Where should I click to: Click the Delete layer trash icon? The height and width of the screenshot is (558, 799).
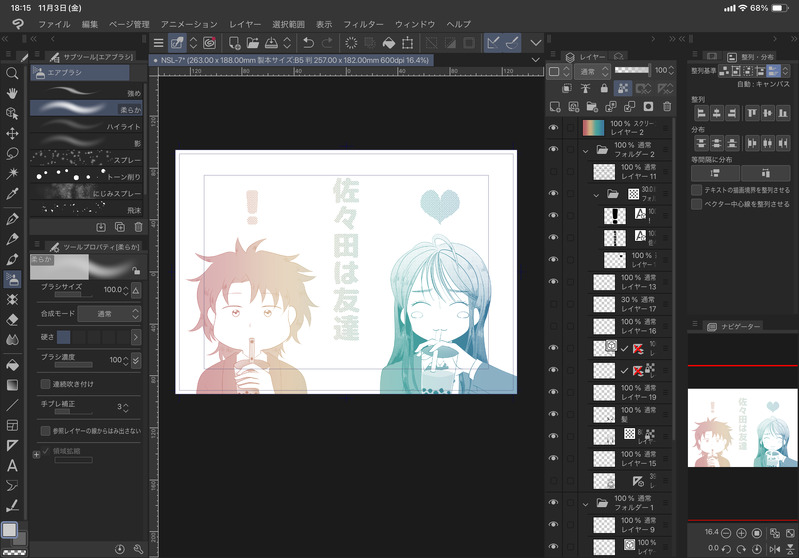667,107
